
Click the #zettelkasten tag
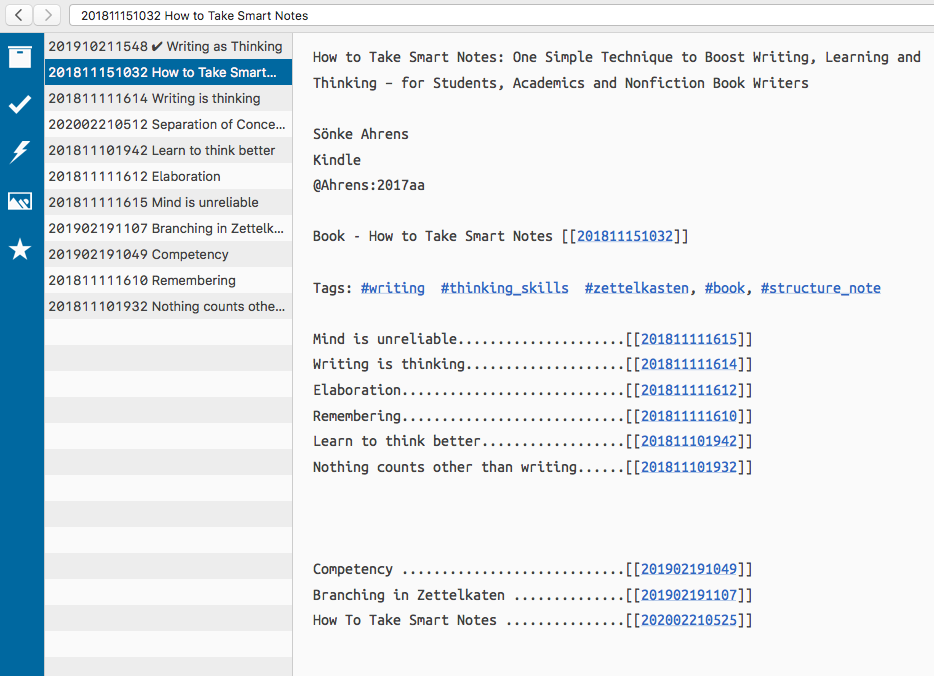tap(637, 288)
